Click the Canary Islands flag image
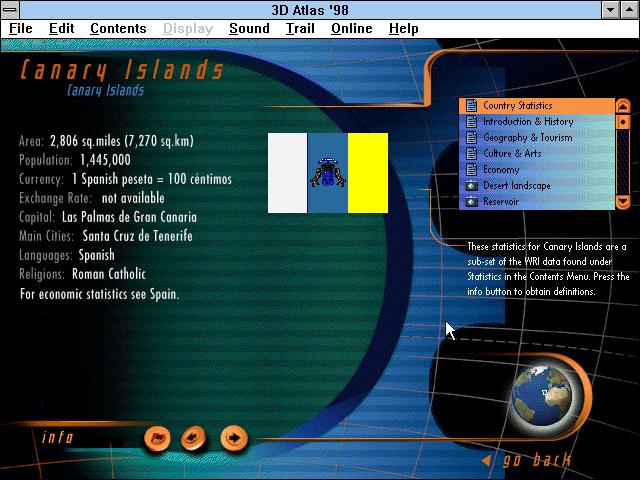This screenshot has width=640, height=480. click(x=328, y=173)
